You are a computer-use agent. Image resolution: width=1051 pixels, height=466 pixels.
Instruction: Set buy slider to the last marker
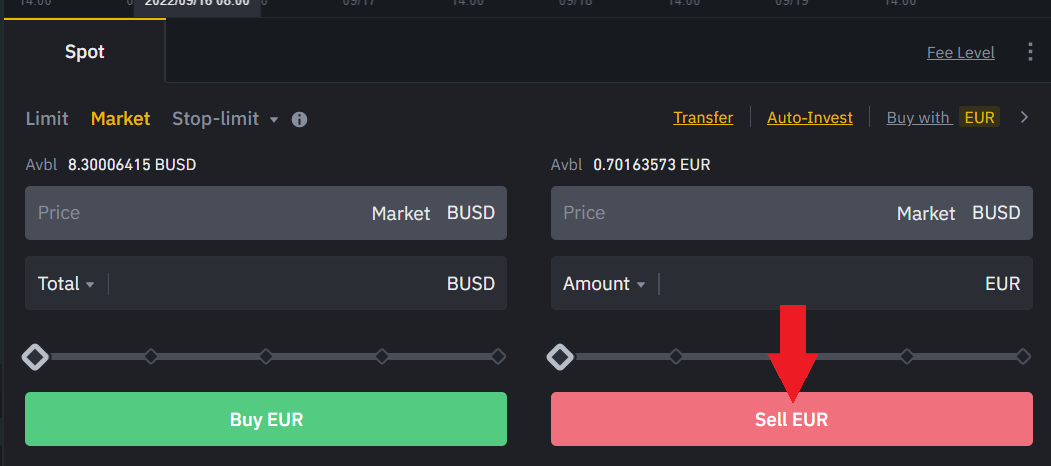(498, 356)
